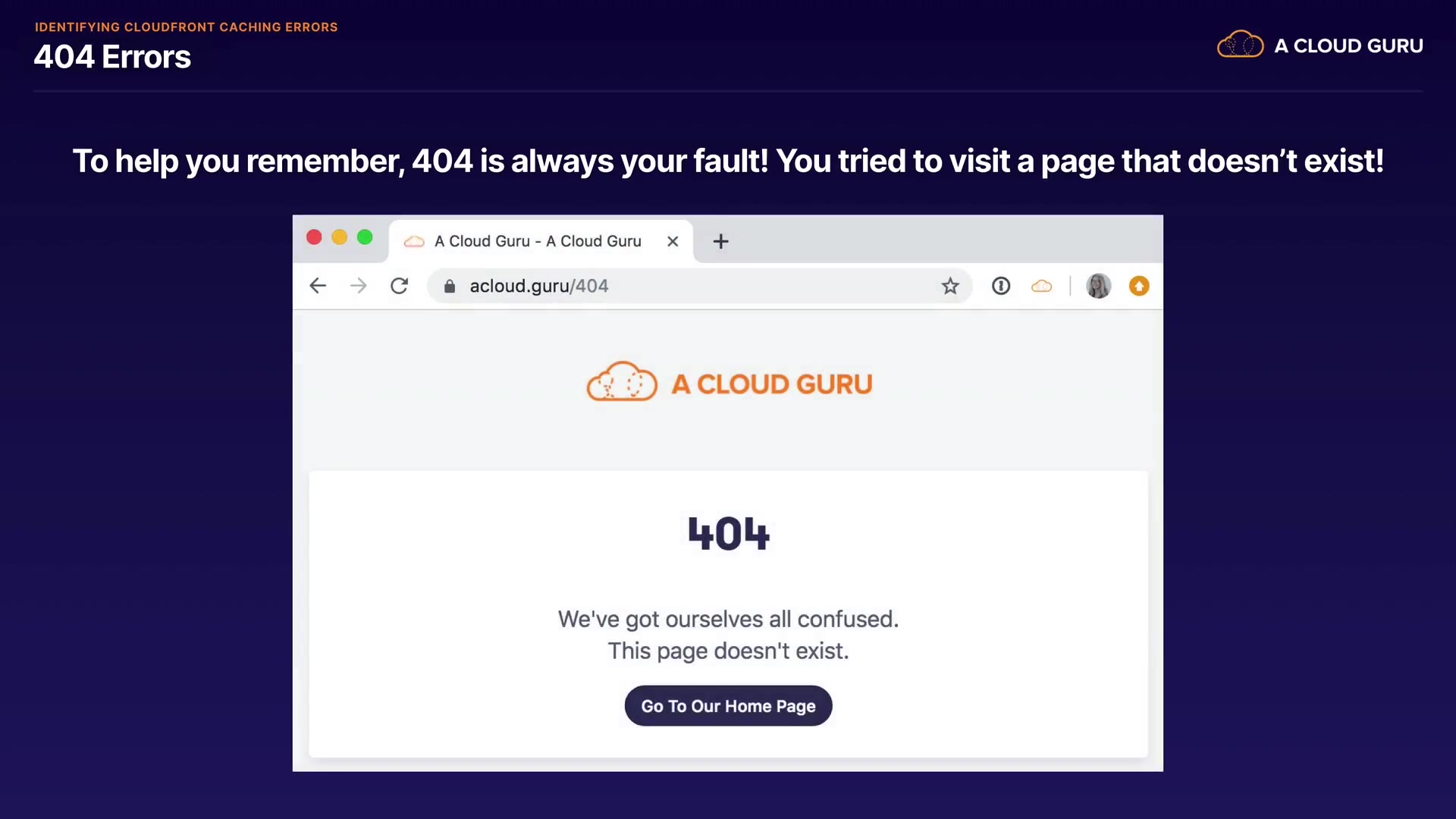
Task: Close the A Cloud Guru tab
Action: click(x=673, y=241)
